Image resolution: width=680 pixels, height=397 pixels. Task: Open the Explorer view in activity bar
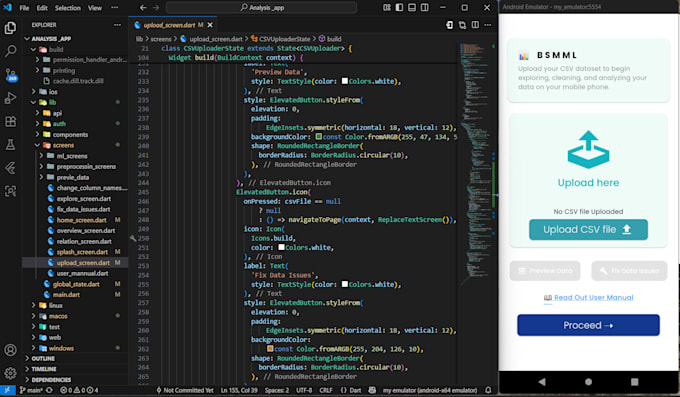coord(10,28)
